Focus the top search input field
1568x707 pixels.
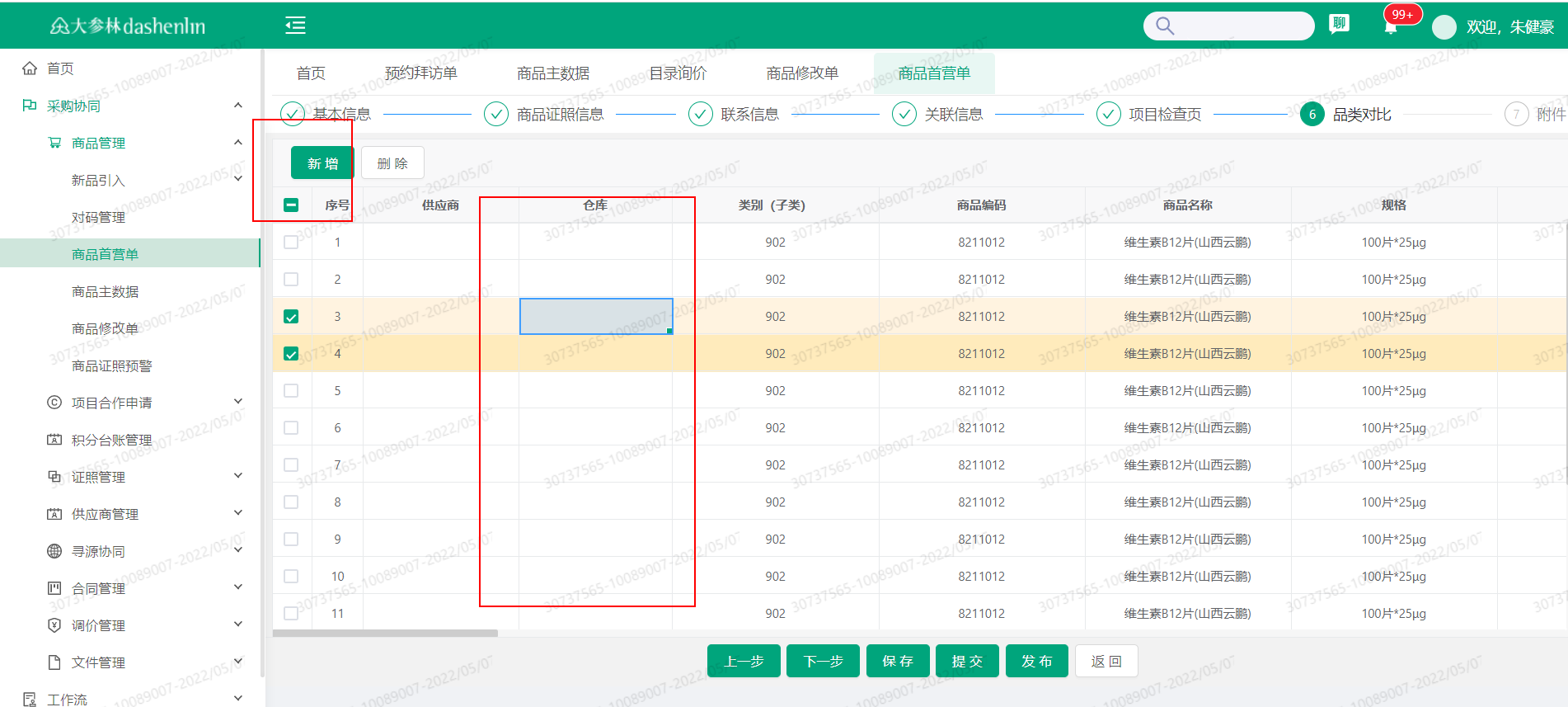click(1229, 26)
